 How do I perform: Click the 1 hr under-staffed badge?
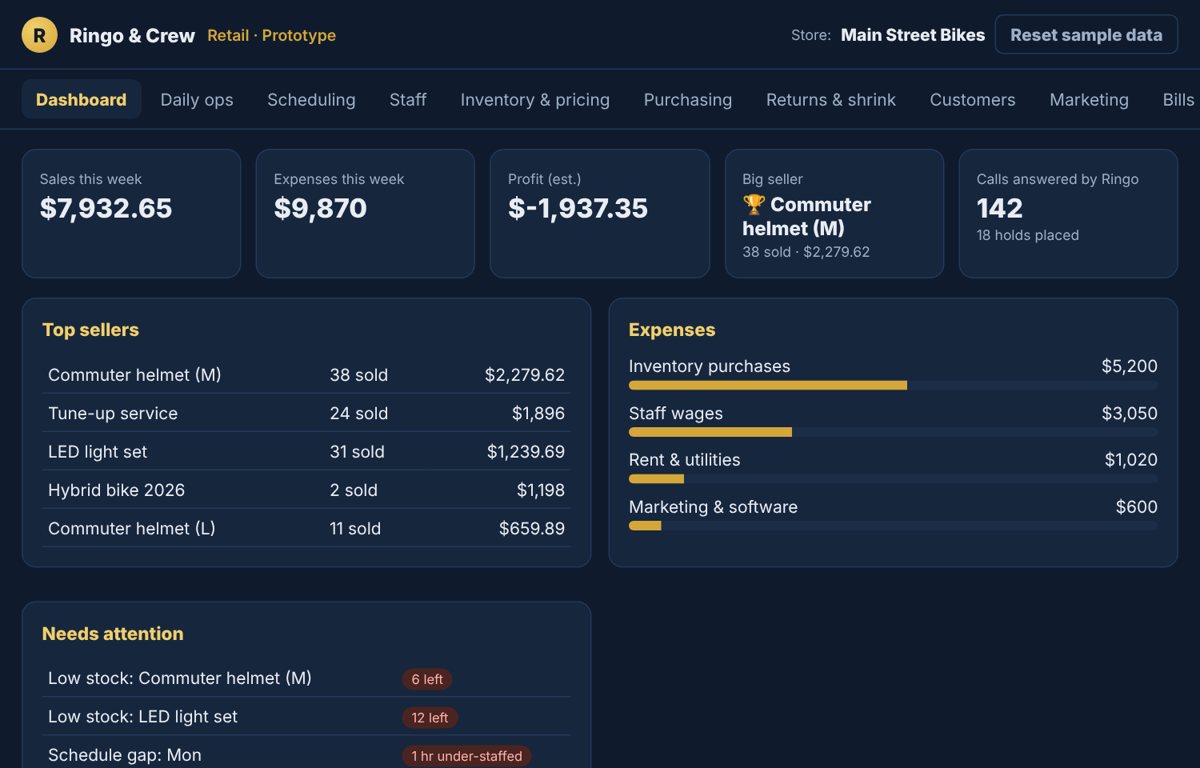[467, 756]
